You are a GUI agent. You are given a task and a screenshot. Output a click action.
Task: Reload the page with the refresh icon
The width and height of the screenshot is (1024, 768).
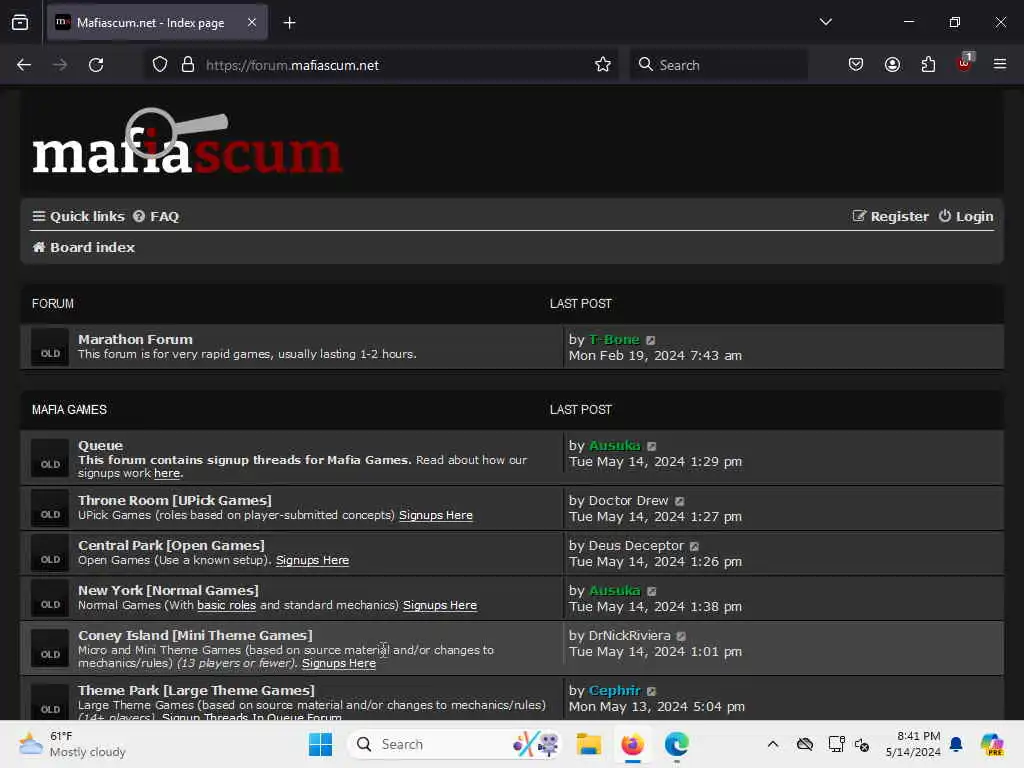tap(96, 65)
